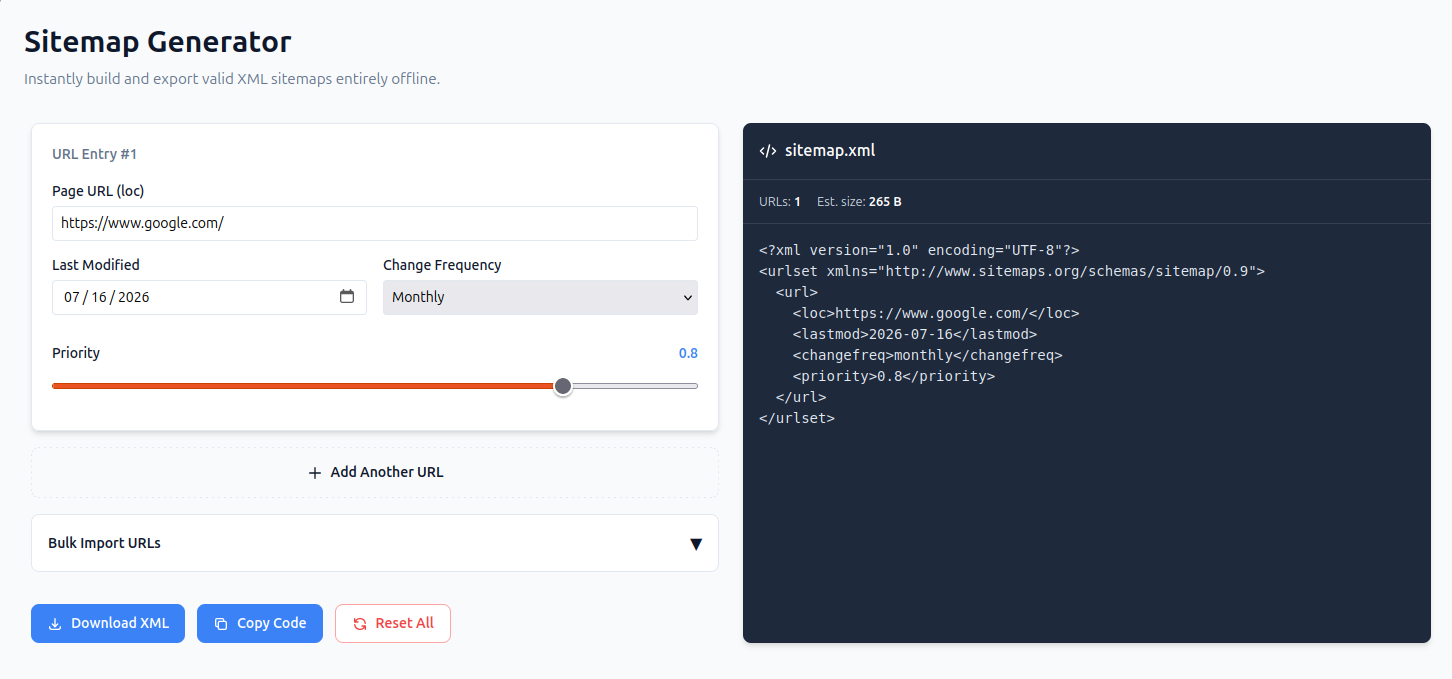Open the calendar picker icon in Last Modified
Image resolution: width=1452 pixels, height=679 pixels.
pyautogui.click(x=347, y=297)
